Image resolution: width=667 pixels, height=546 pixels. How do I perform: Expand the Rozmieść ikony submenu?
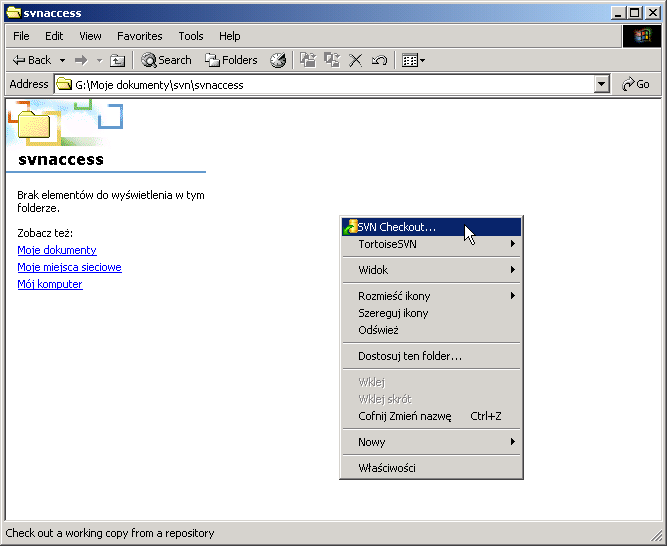pyautogui.click(x=431, y=296)
